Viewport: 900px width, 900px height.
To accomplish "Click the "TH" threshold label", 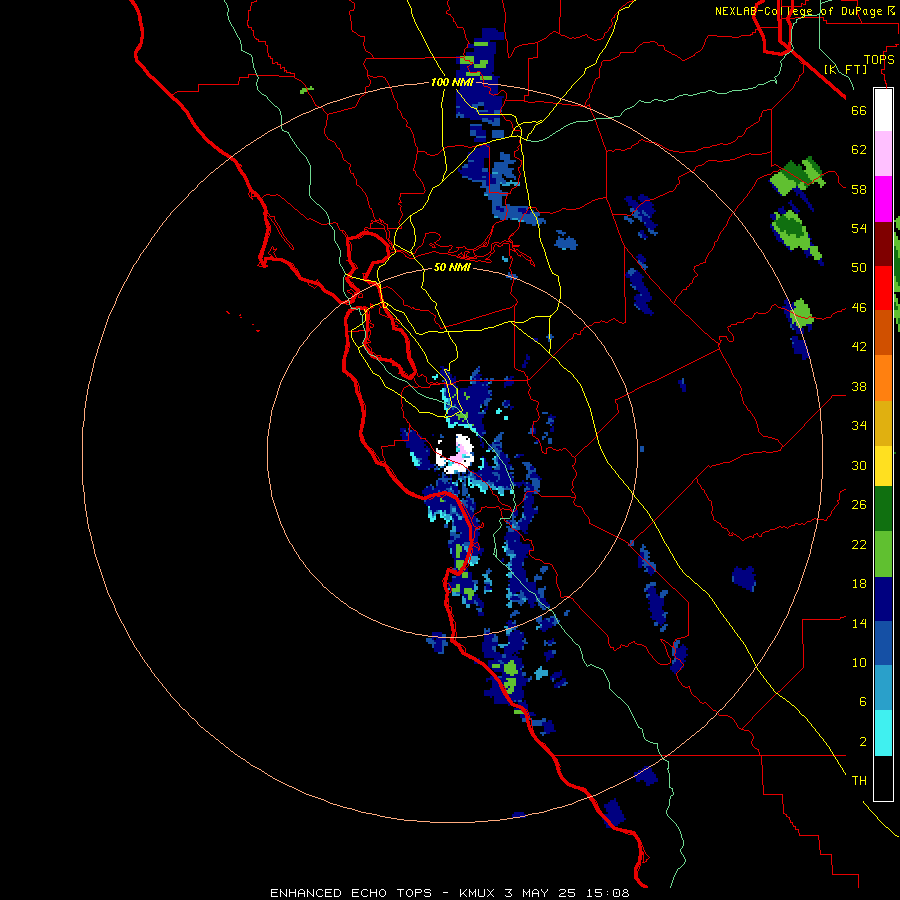I will point(859,781).
